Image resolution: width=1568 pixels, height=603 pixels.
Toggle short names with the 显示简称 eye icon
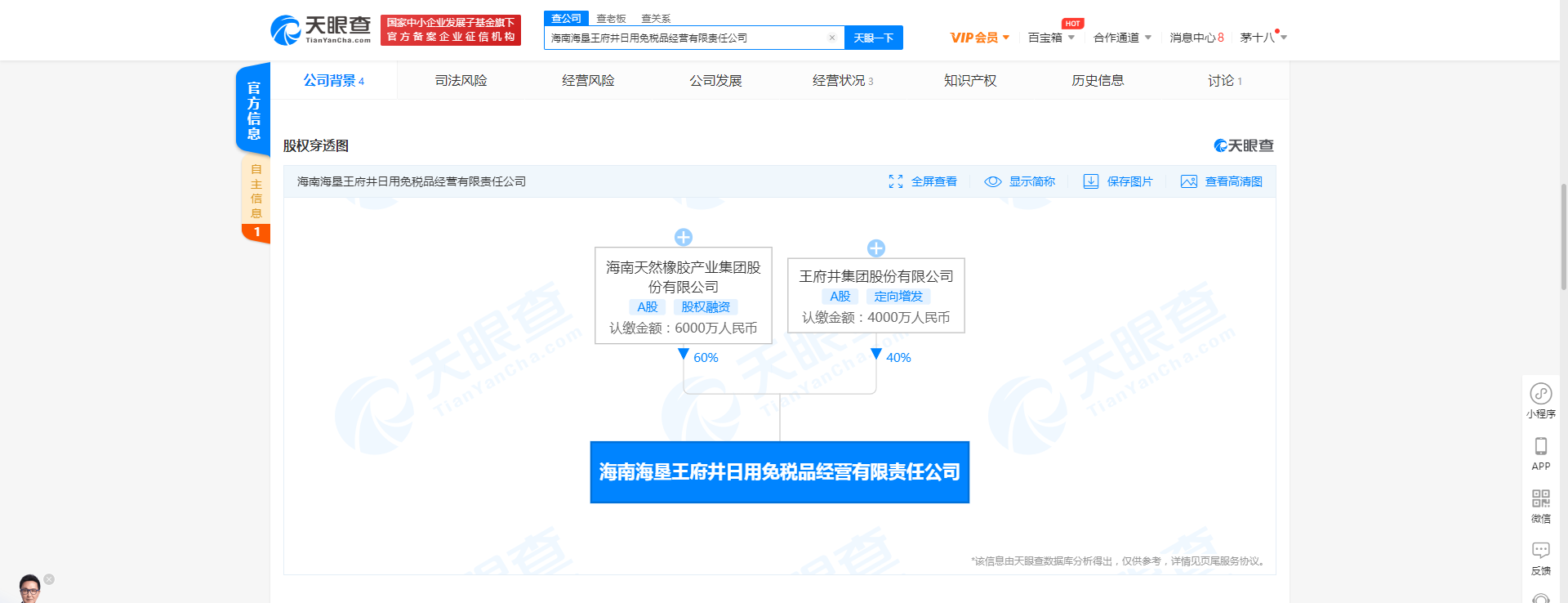click(993, 181)
